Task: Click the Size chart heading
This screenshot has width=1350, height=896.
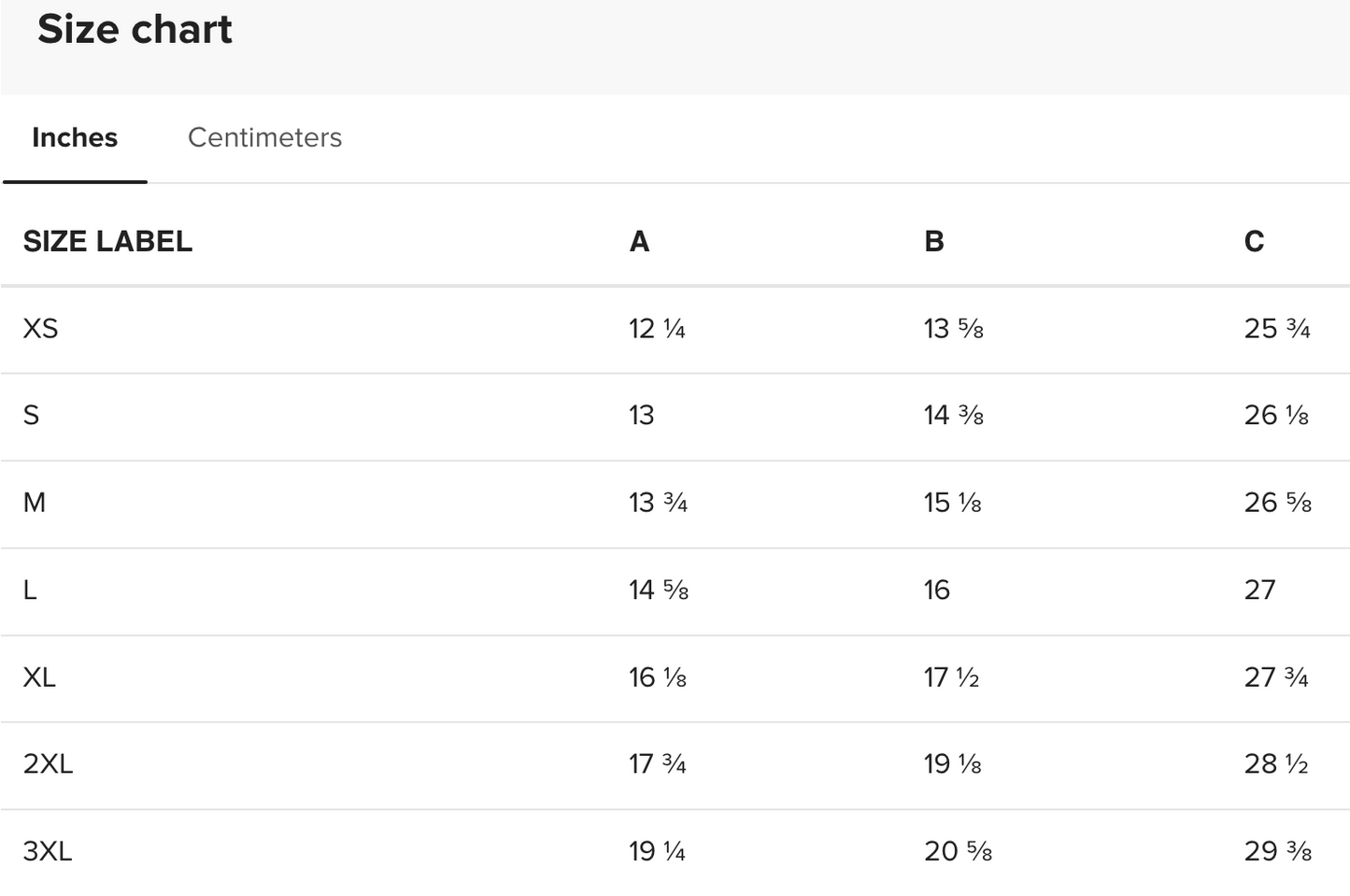Action: [x=135, y=29]
